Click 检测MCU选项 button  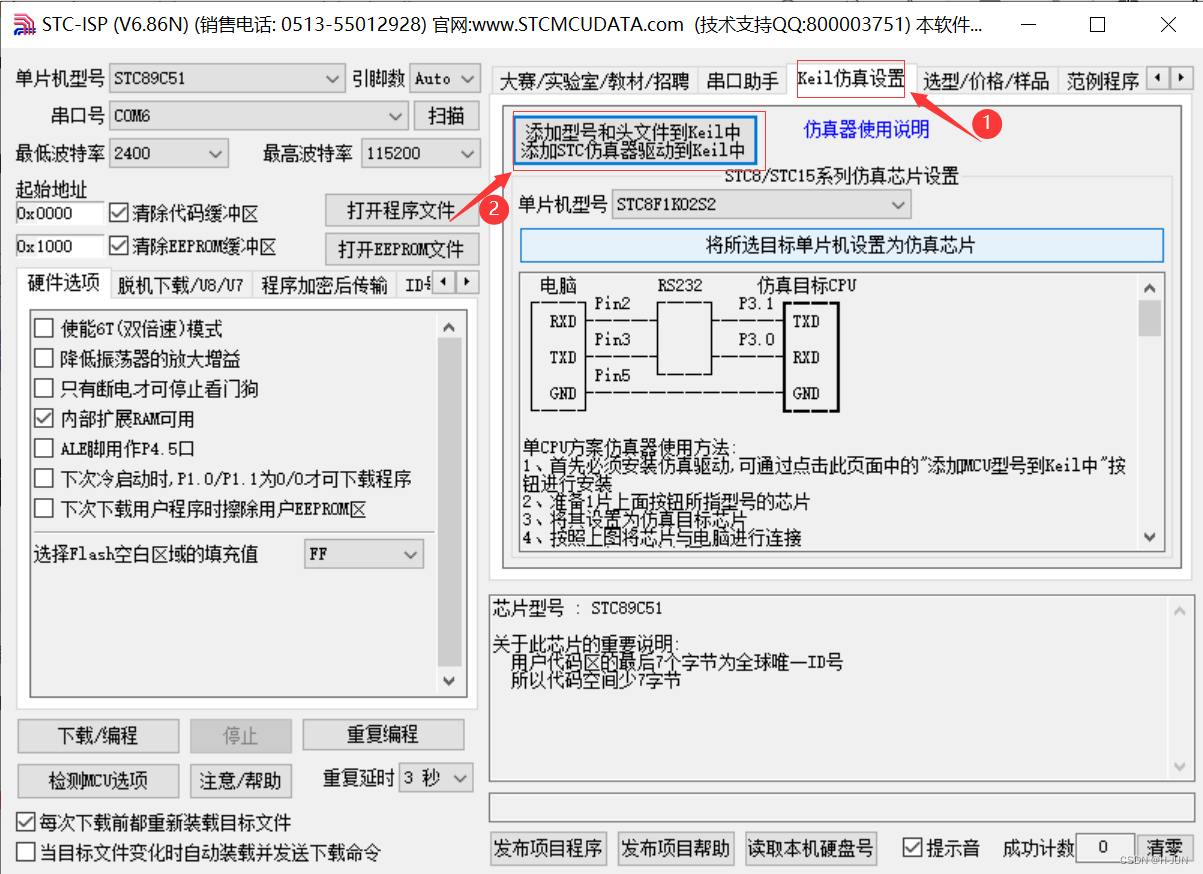(98, 781)
